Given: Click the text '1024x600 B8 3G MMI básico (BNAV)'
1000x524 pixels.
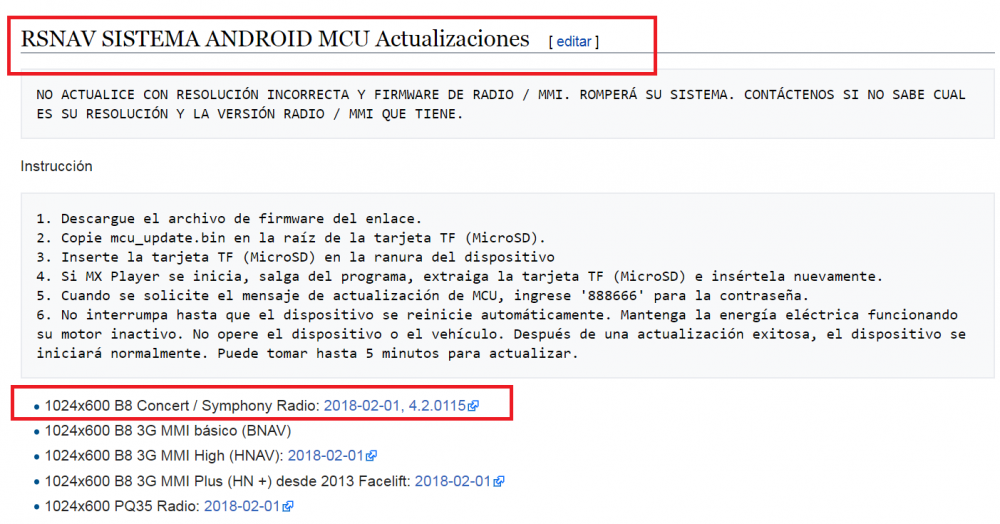Looking at the screenshot, I should click(x=168, y=431).
